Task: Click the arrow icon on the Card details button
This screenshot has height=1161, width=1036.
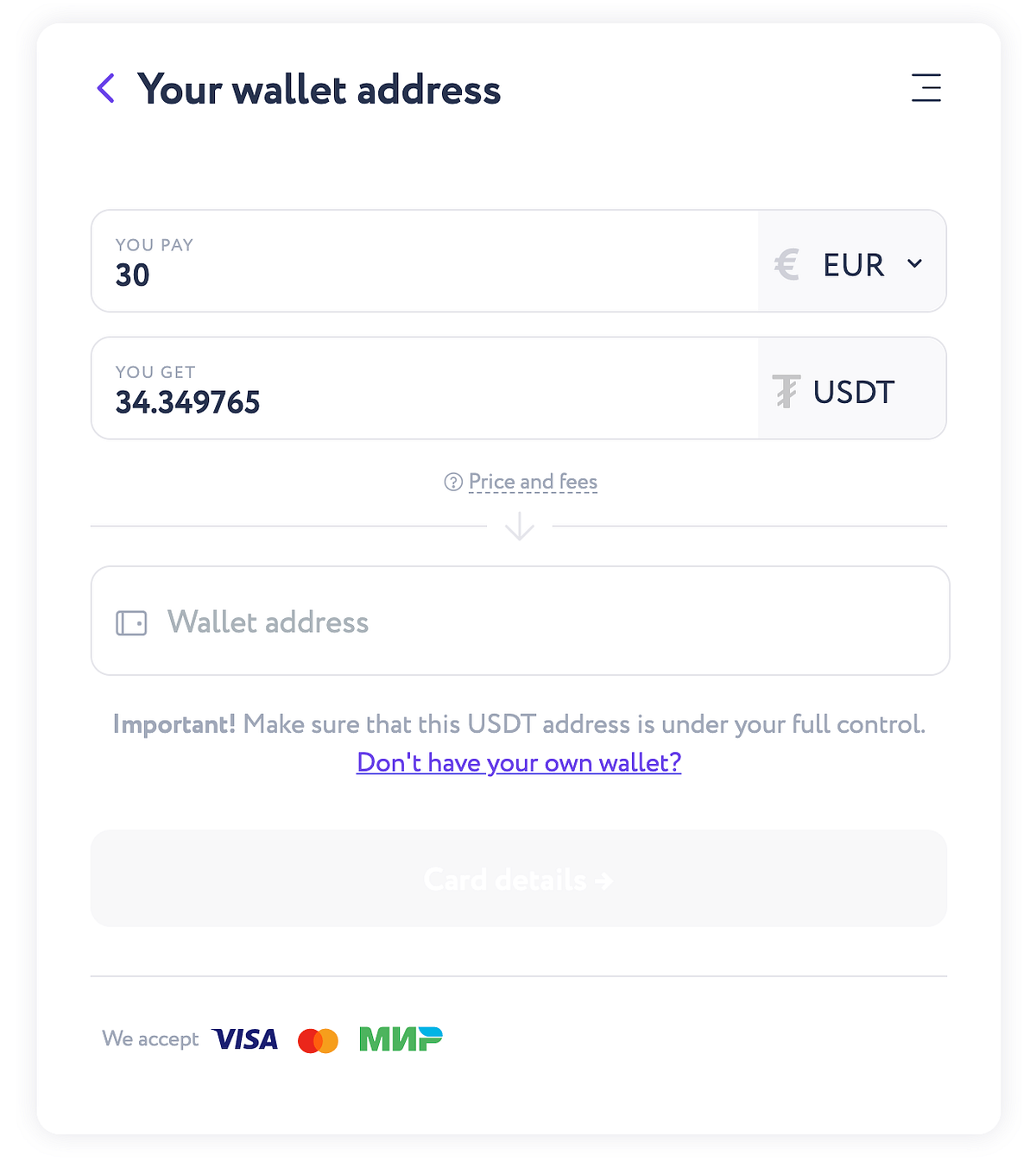Action: pos(603,880)
